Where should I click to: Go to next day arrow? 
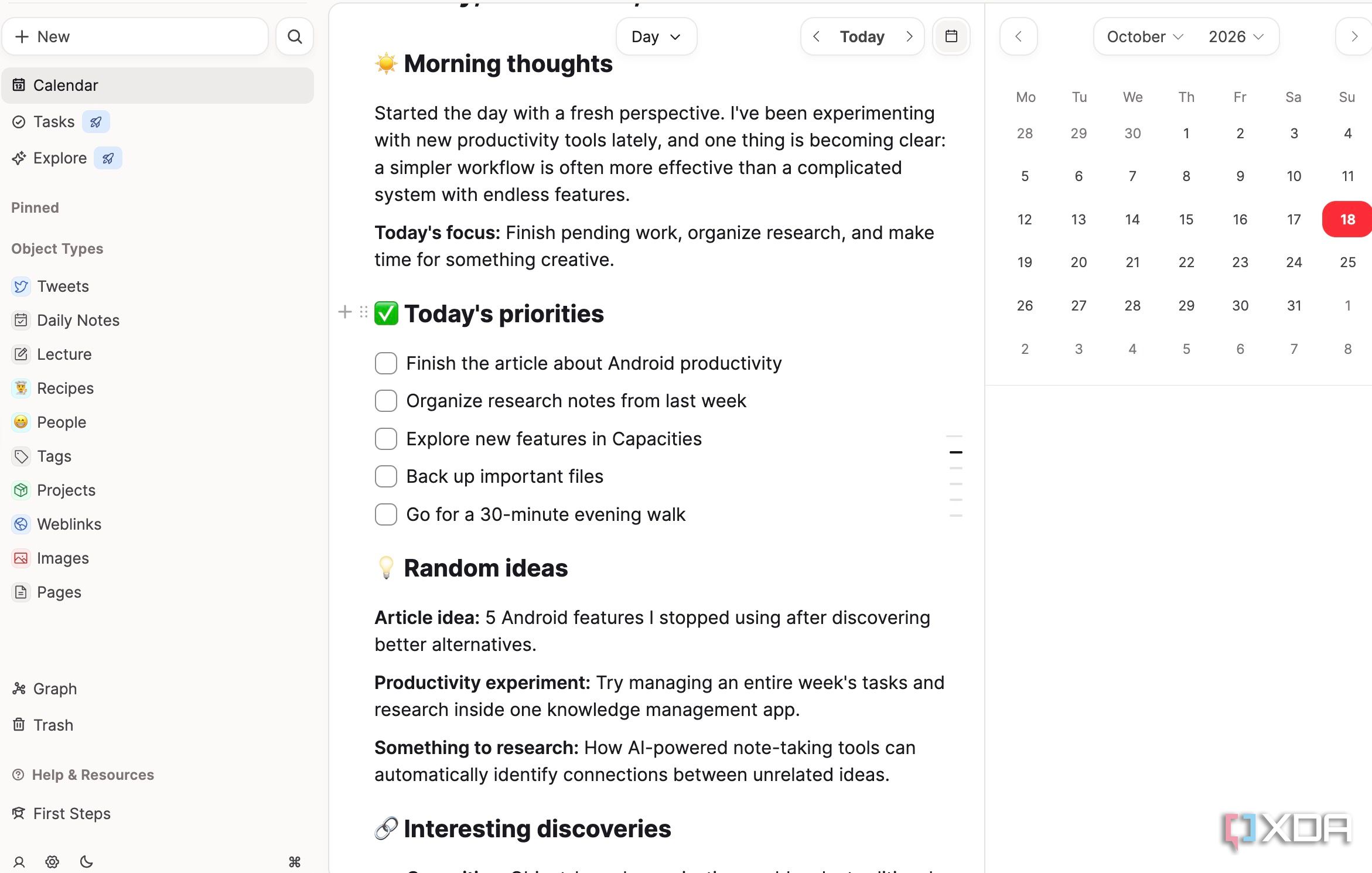click(909, 36)
